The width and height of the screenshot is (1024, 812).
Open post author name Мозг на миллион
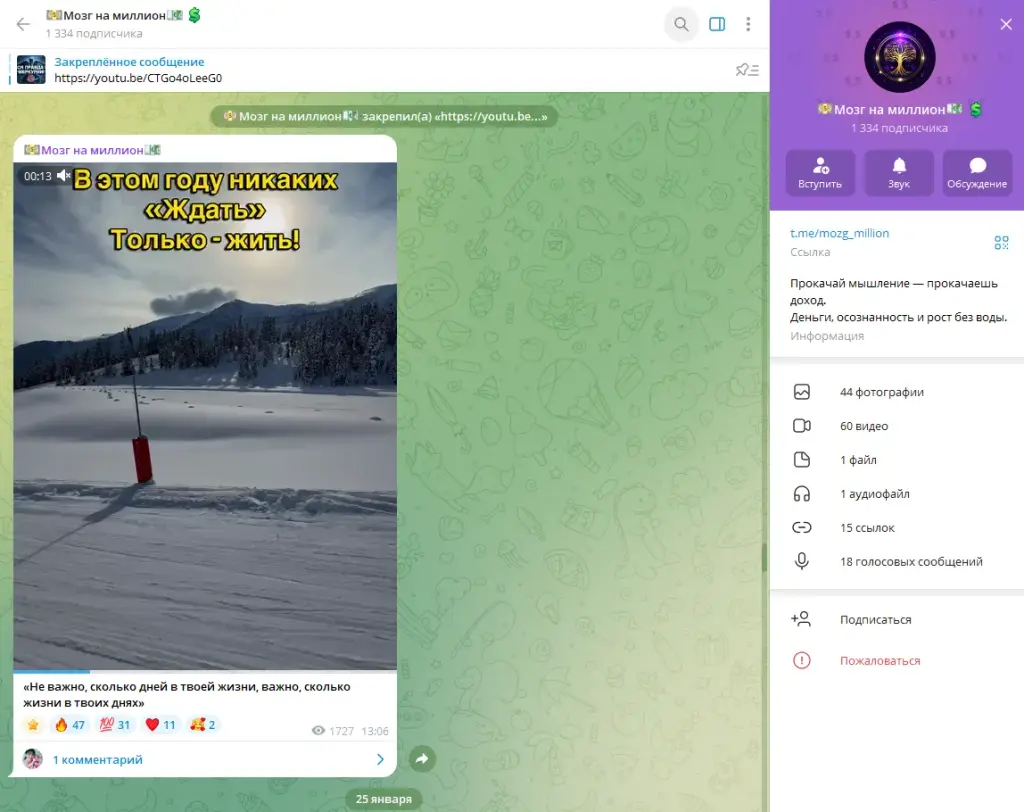pyautogui.click(x=92, y=150)
